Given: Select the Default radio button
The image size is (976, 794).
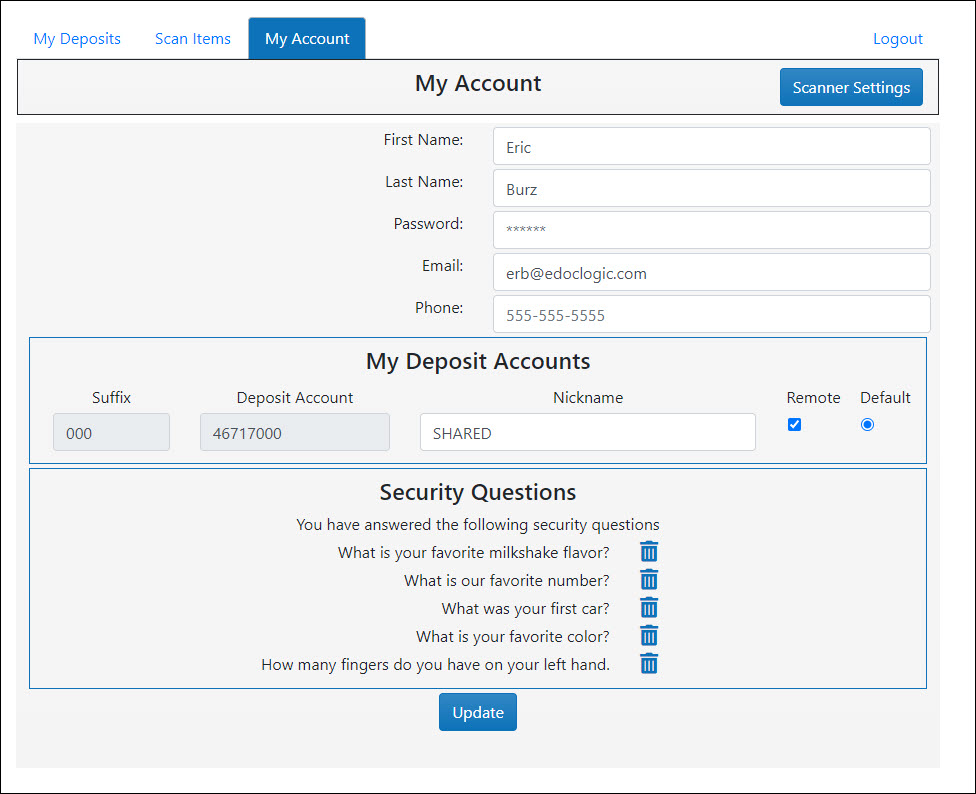Looking at the screenshot, I should [x=867, y=424].
